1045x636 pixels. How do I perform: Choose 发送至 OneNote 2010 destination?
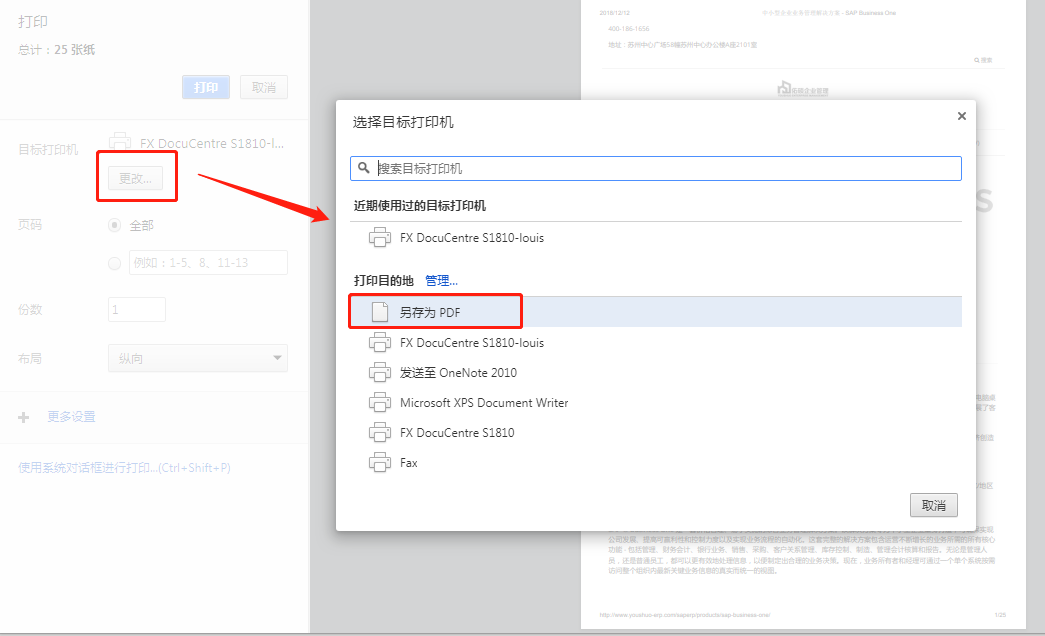pos(656,372)
